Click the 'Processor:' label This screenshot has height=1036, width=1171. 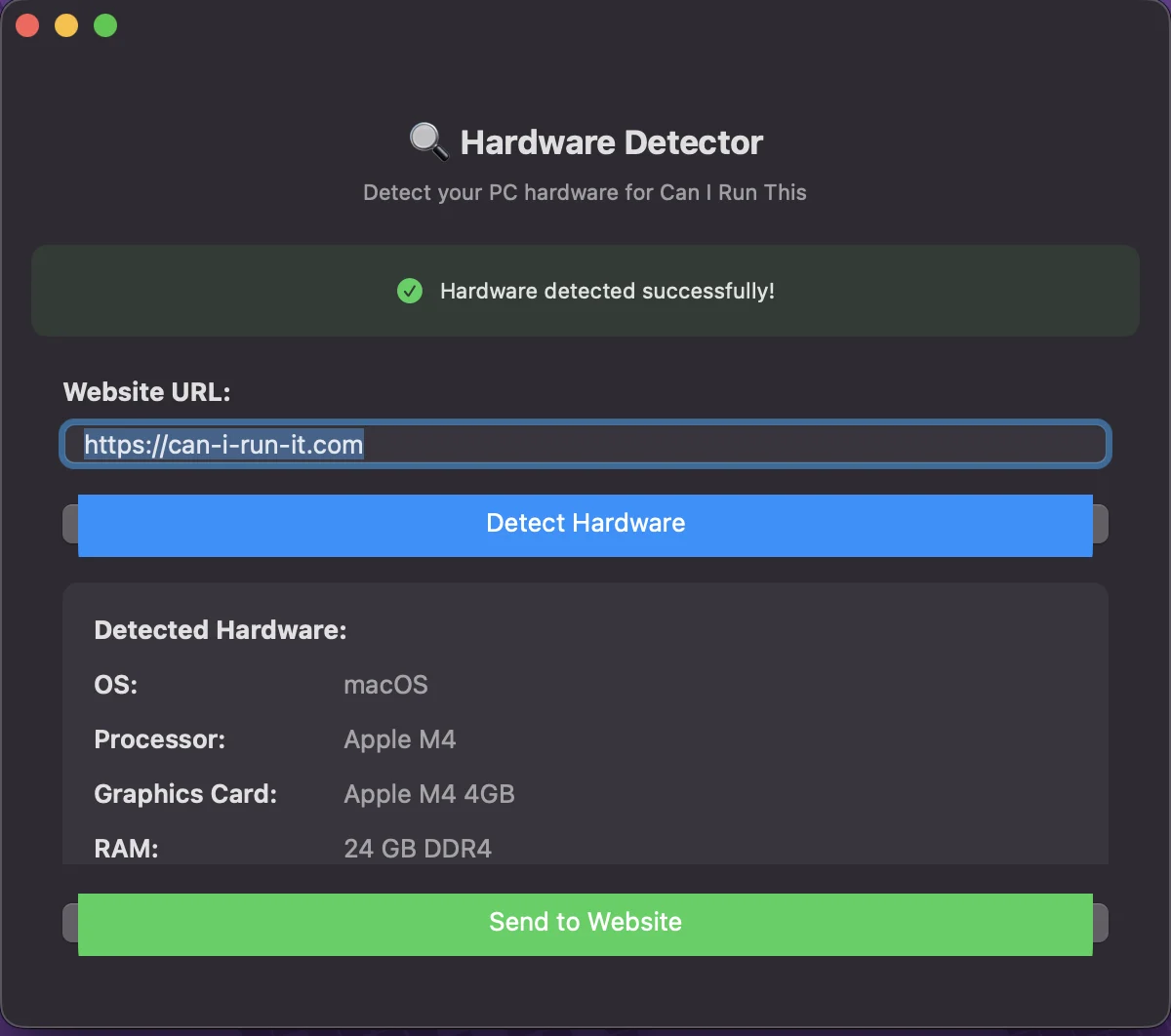point(160,739)
